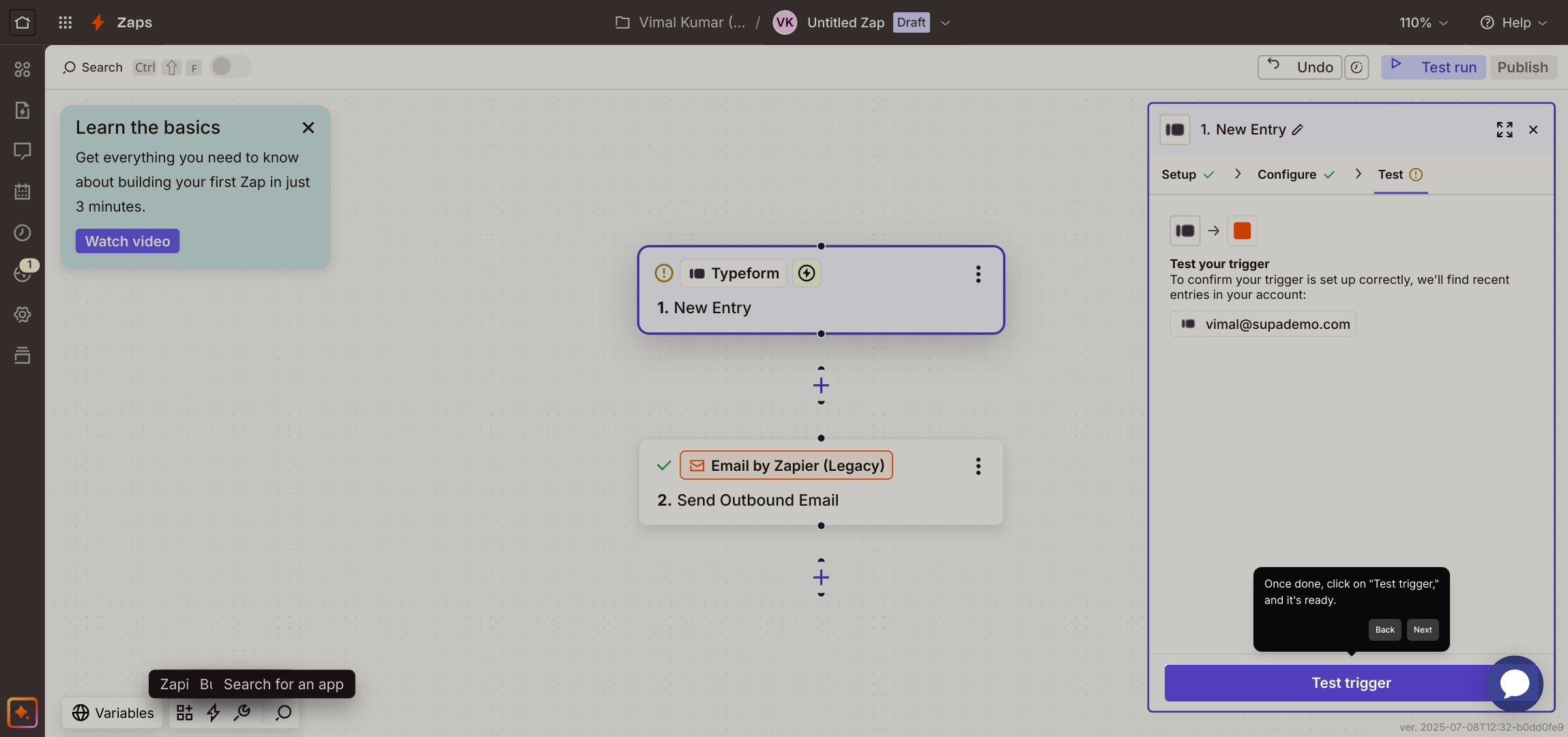Select the Send Outbound Email step card

(821, 482)
